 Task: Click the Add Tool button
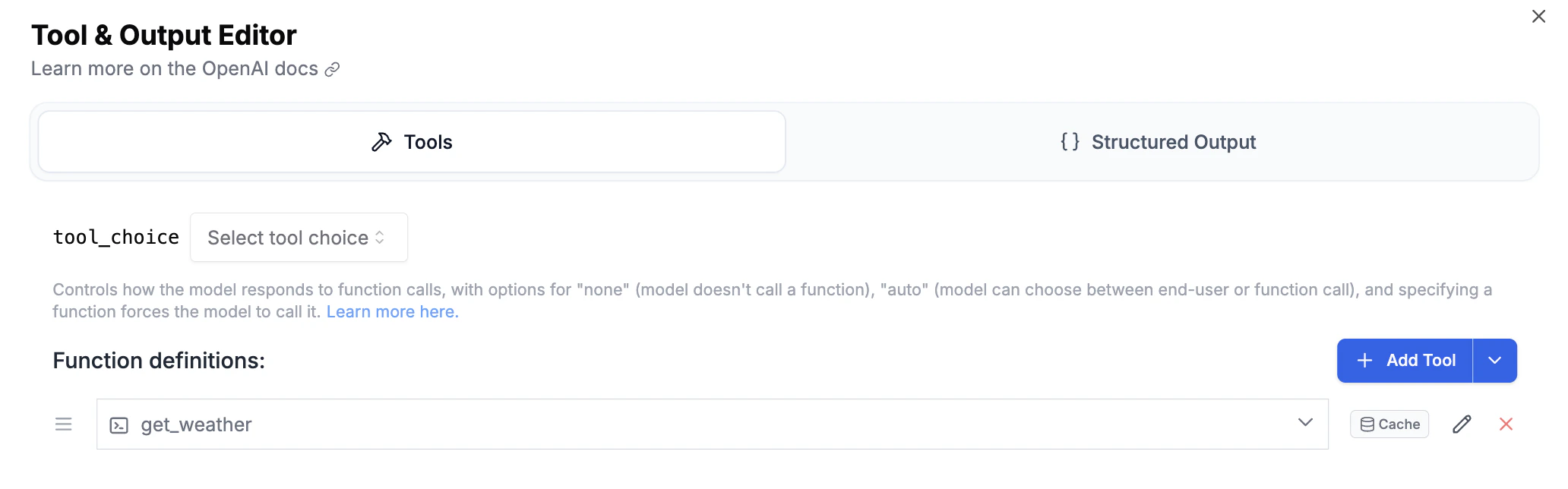(x=1405, y=361)
